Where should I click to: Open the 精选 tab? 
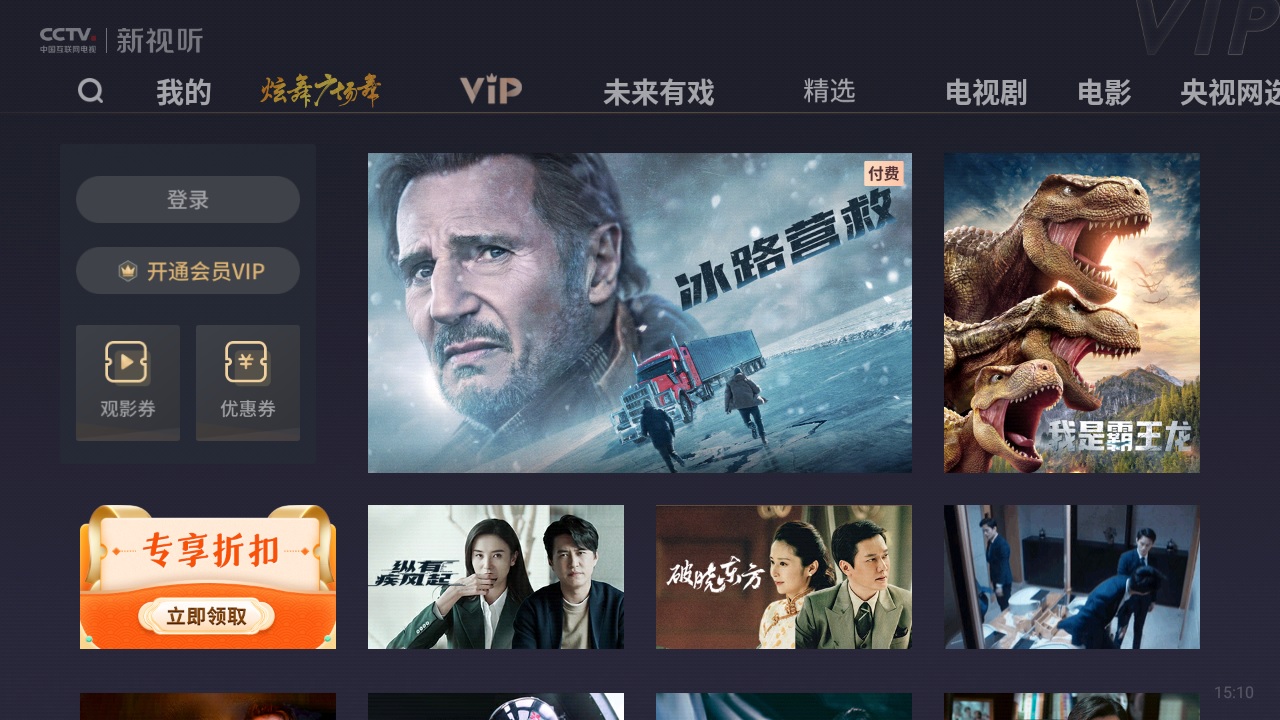coord(829,91)
